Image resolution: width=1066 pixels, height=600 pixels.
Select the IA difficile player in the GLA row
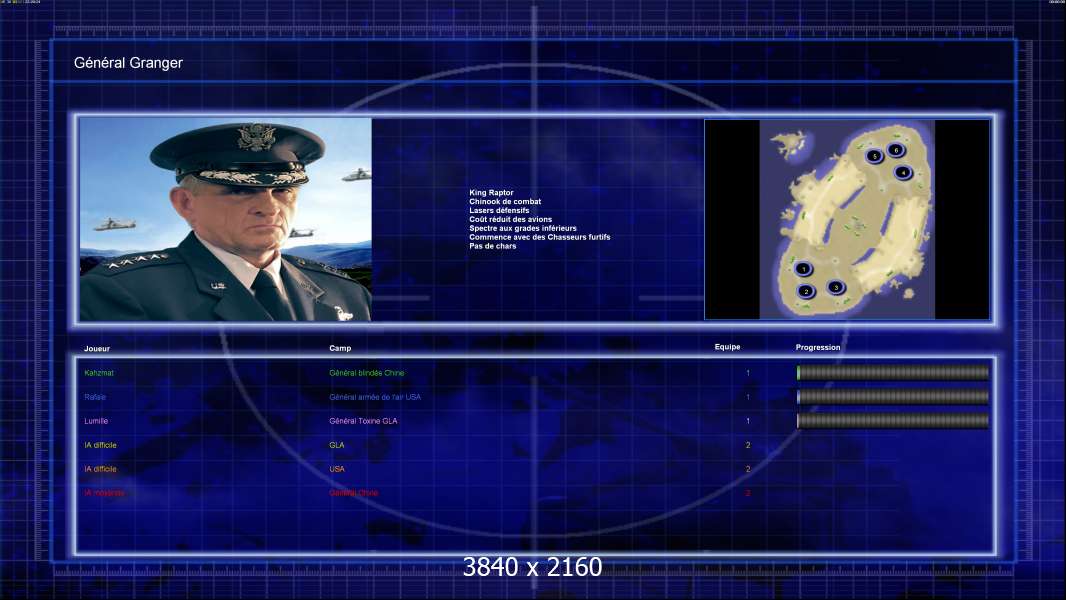[x=101, y=445]
